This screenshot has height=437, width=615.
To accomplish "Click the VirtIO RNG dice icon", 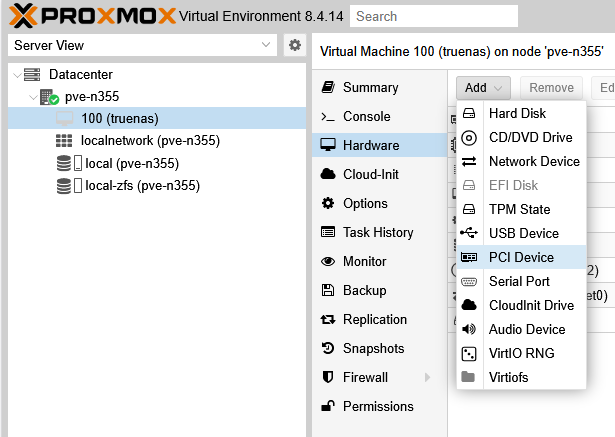I will 469,353.
